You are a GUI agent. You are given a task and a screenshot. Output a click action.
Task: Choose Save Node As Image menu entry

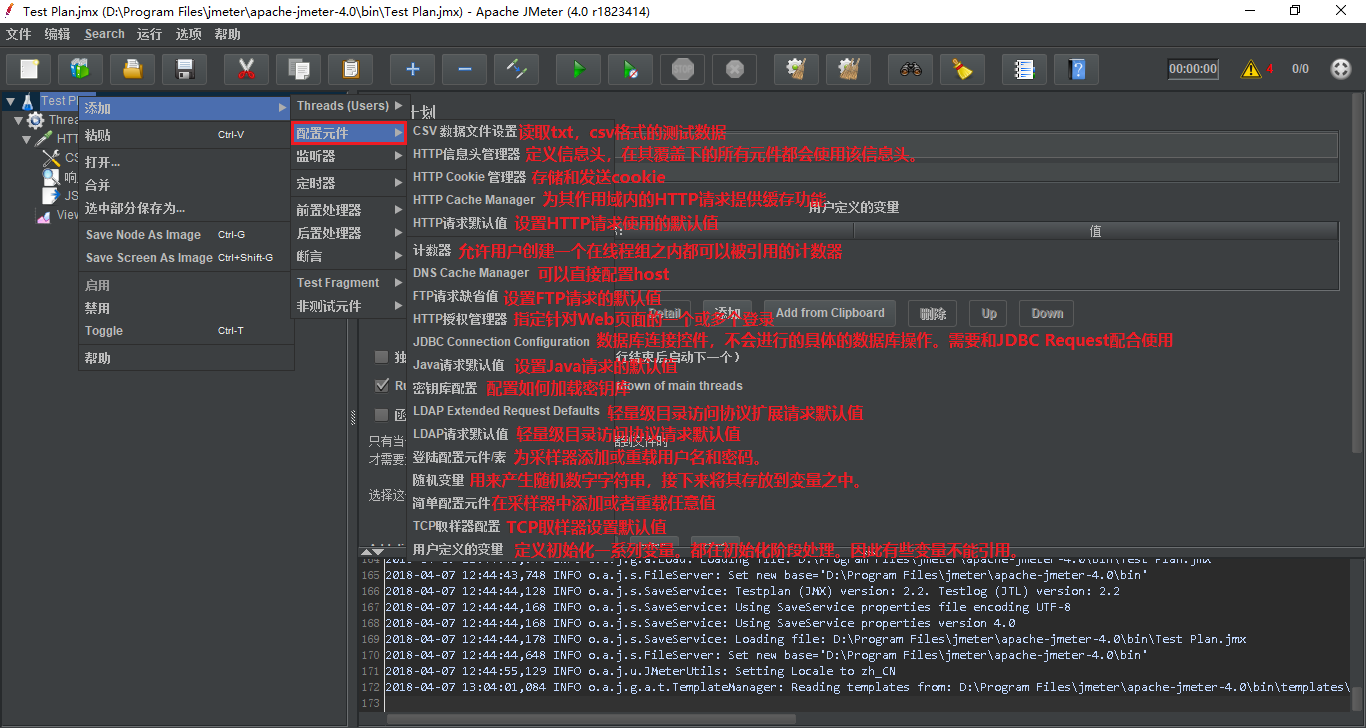(x=186, y=235)
